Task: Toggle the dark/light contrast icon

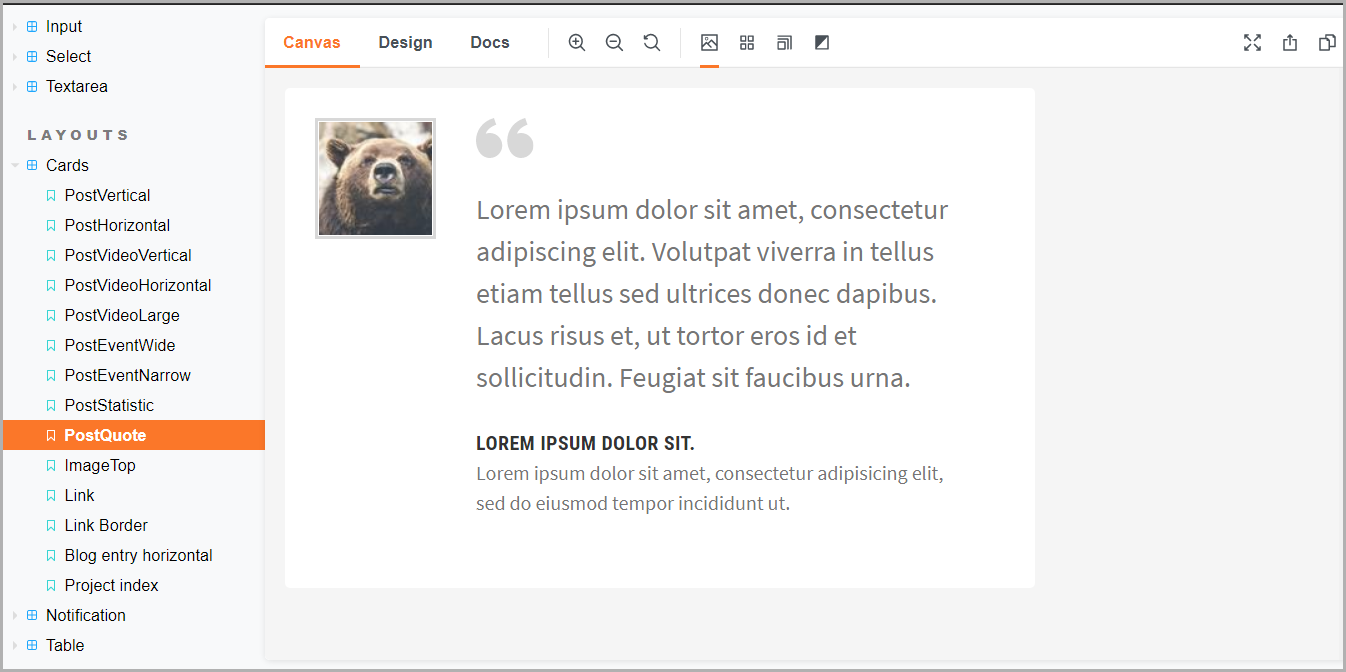Action: point(822,43)
